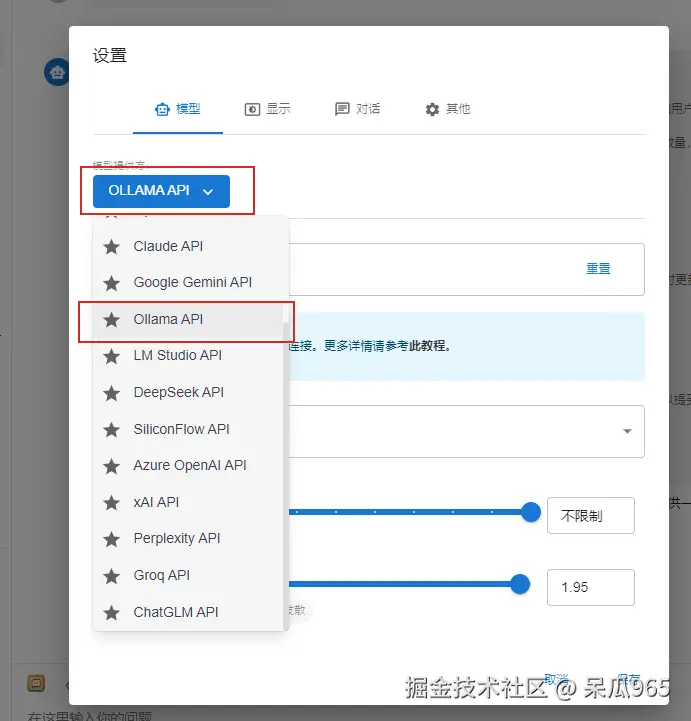Select xAI API provider
Screen dimensions: 691x721
[x=188, y=502]
